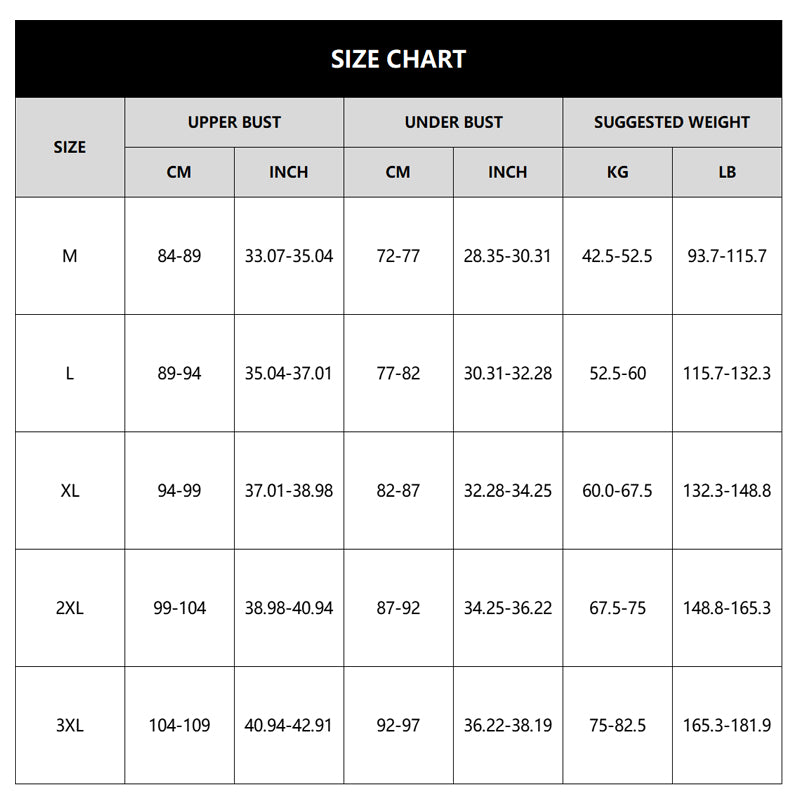Click the LB subheader cell

pyautogui.click(x=727, y=172)
